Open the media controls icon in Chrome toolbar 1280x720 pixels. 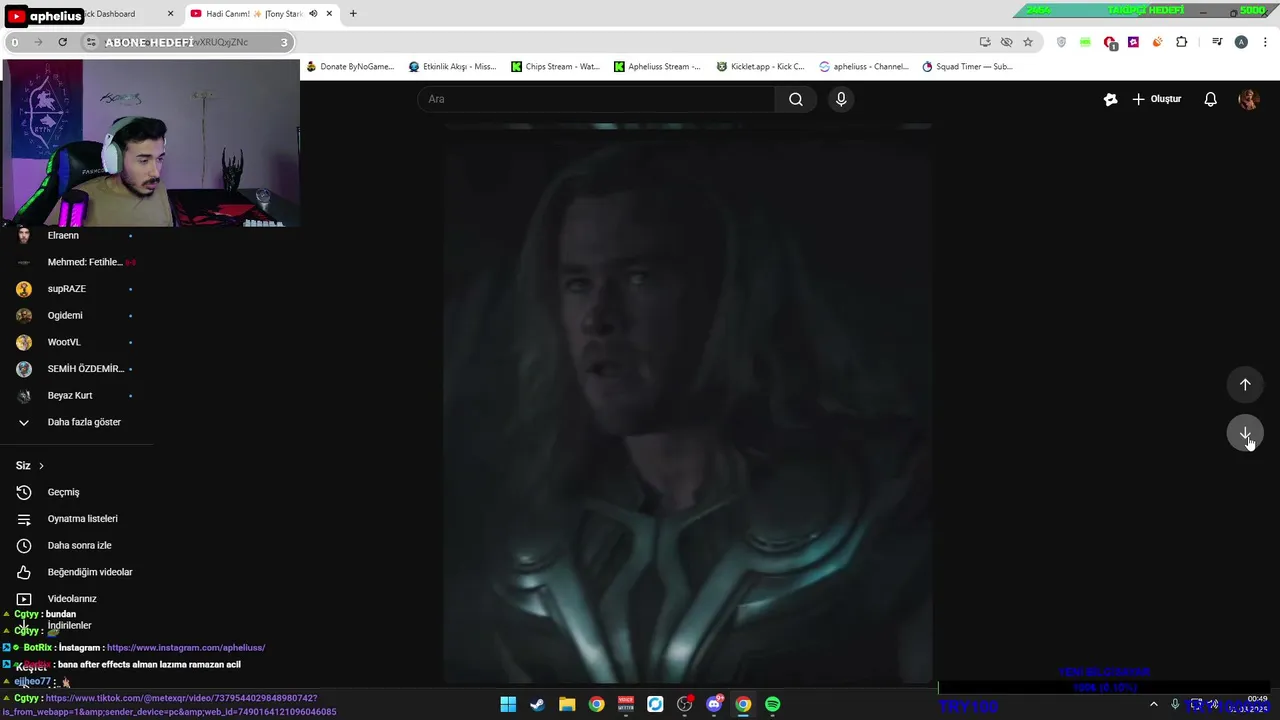coord(1217,42)
